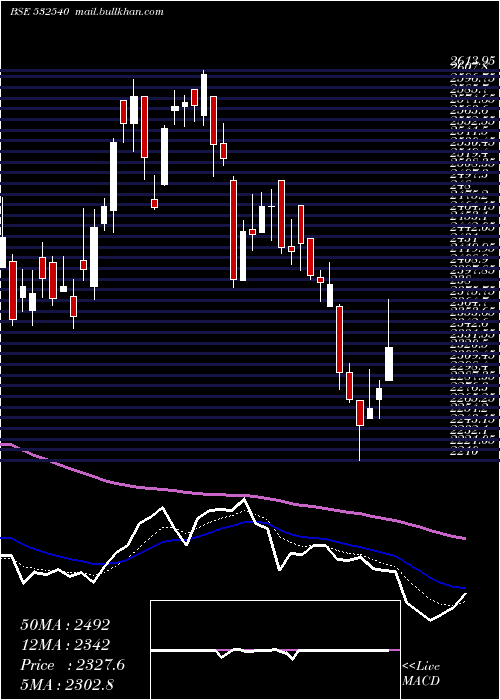Click the "BSE 532540" ticker label
This screenshot has height=700, width=500.
pyautogui.click(x=40, y=12)
